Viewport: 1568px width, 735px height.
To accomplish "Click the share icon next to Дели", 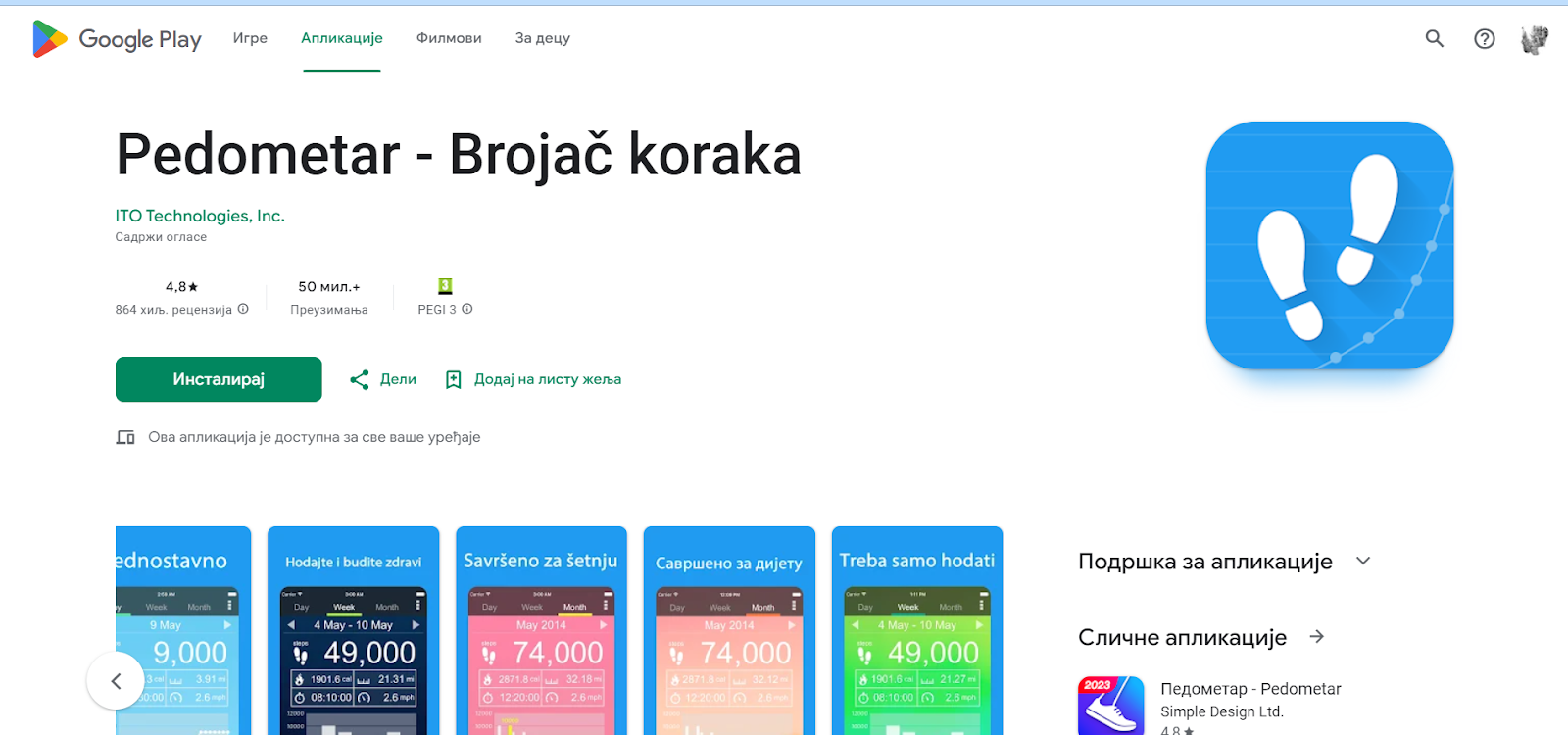I will pyautogui.click(x=360, y=379).
